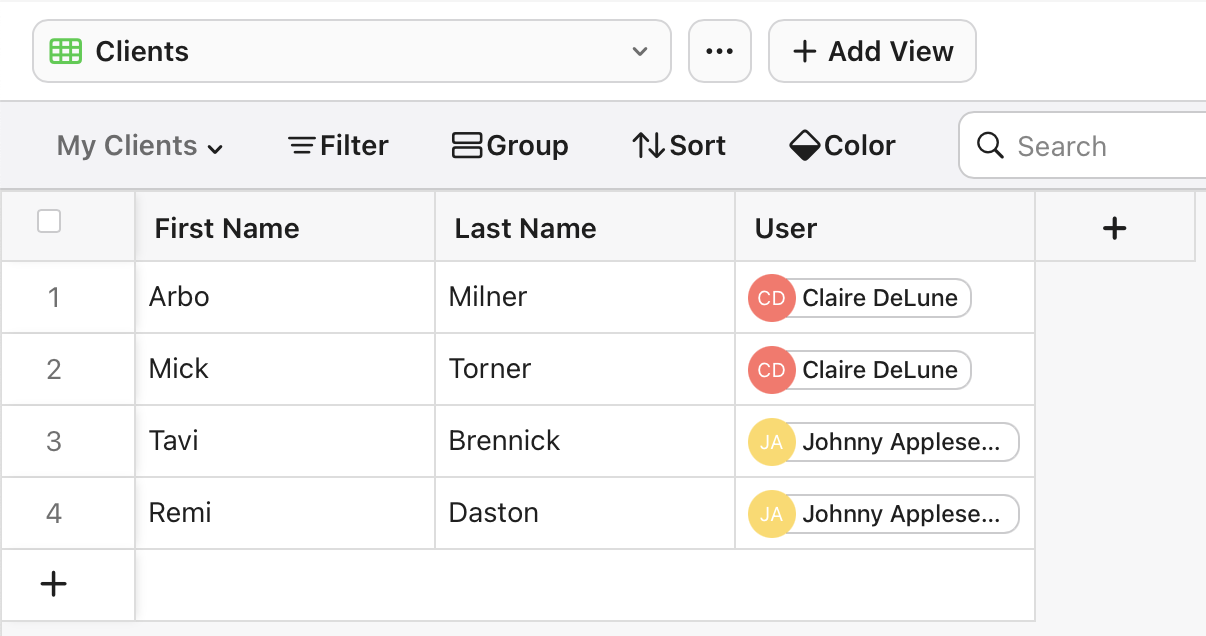
Task: Click the green grid icon next to Clients
Action: coord(64,51)
